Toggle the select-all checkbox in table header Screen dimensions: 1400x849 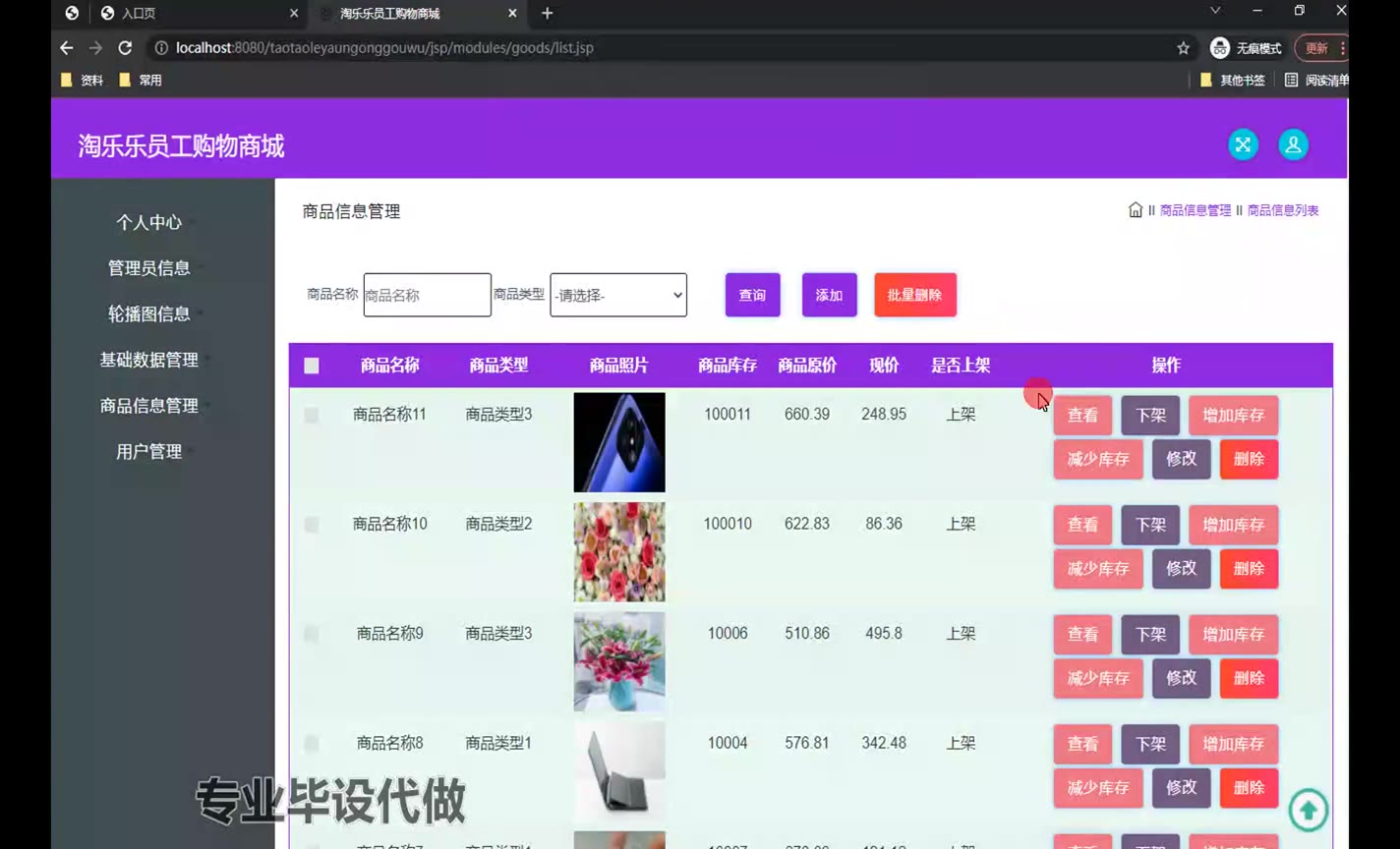(312, 366)
